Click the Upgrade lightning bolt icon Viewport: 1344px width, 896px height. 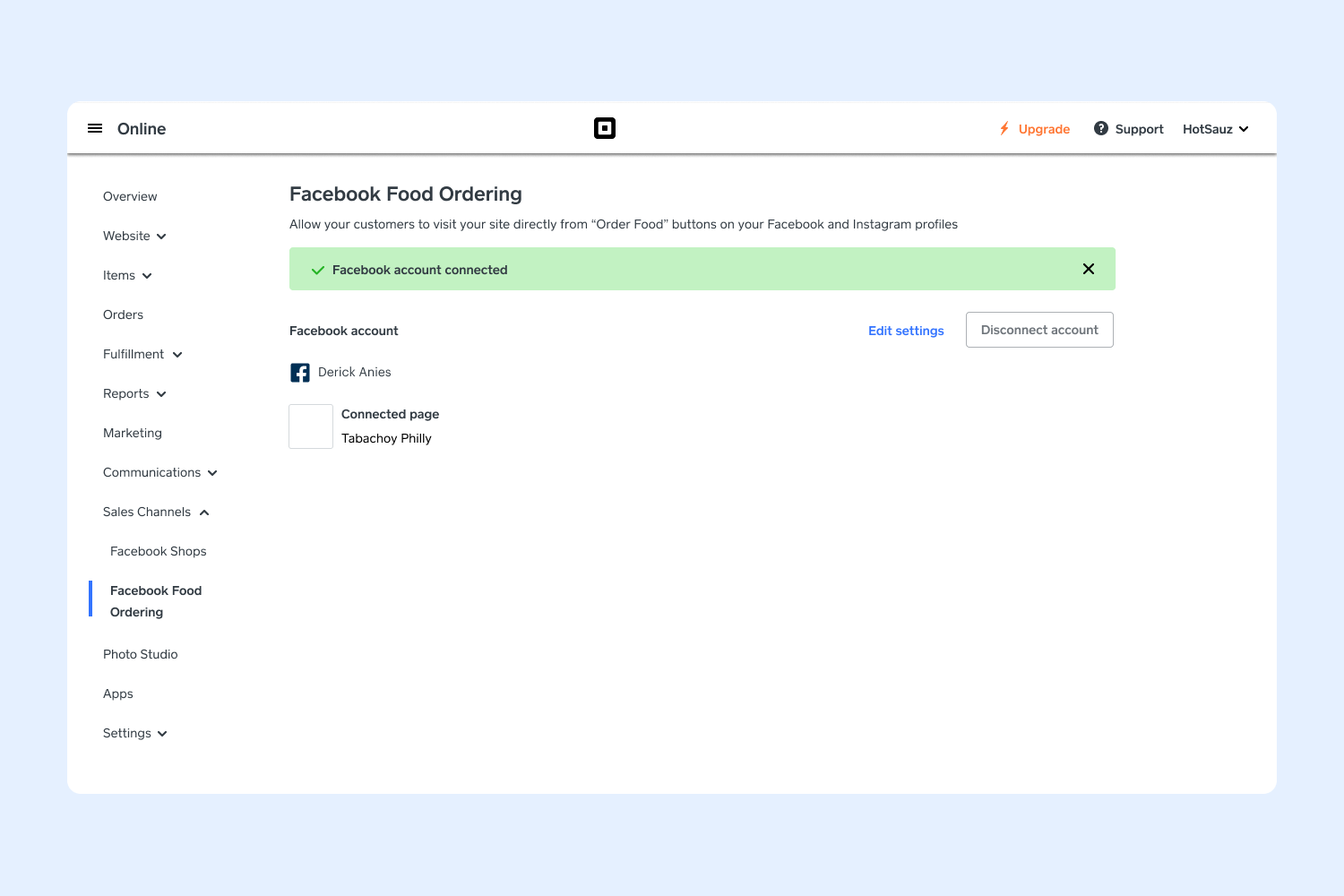tap(1004, 129)
